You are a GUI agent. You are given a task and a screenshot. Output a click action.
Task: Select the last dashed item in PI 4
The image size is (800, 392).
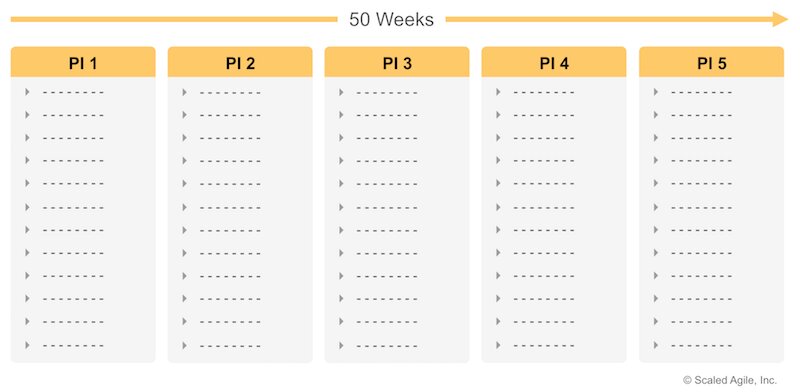[x=544, y=346]
